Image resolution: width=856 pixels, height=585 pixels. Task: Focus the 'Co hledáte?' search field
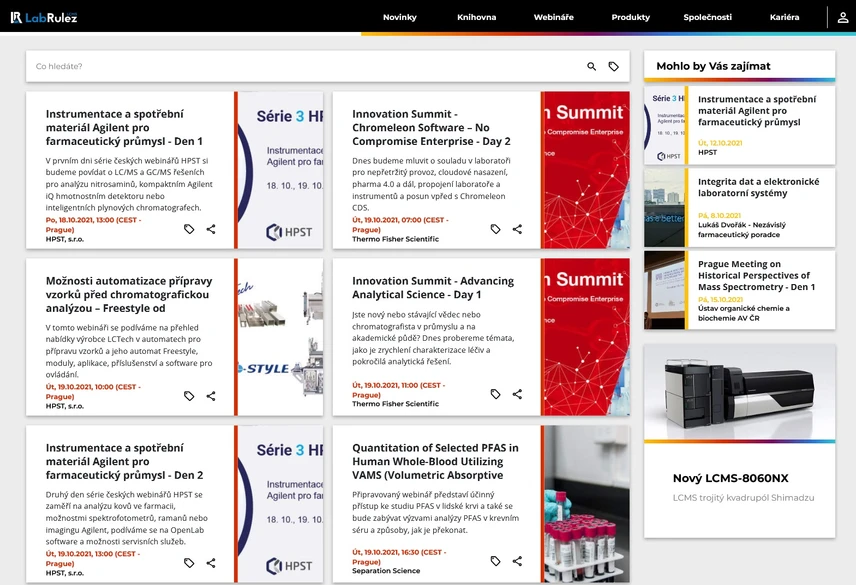[x=306, y=67]
